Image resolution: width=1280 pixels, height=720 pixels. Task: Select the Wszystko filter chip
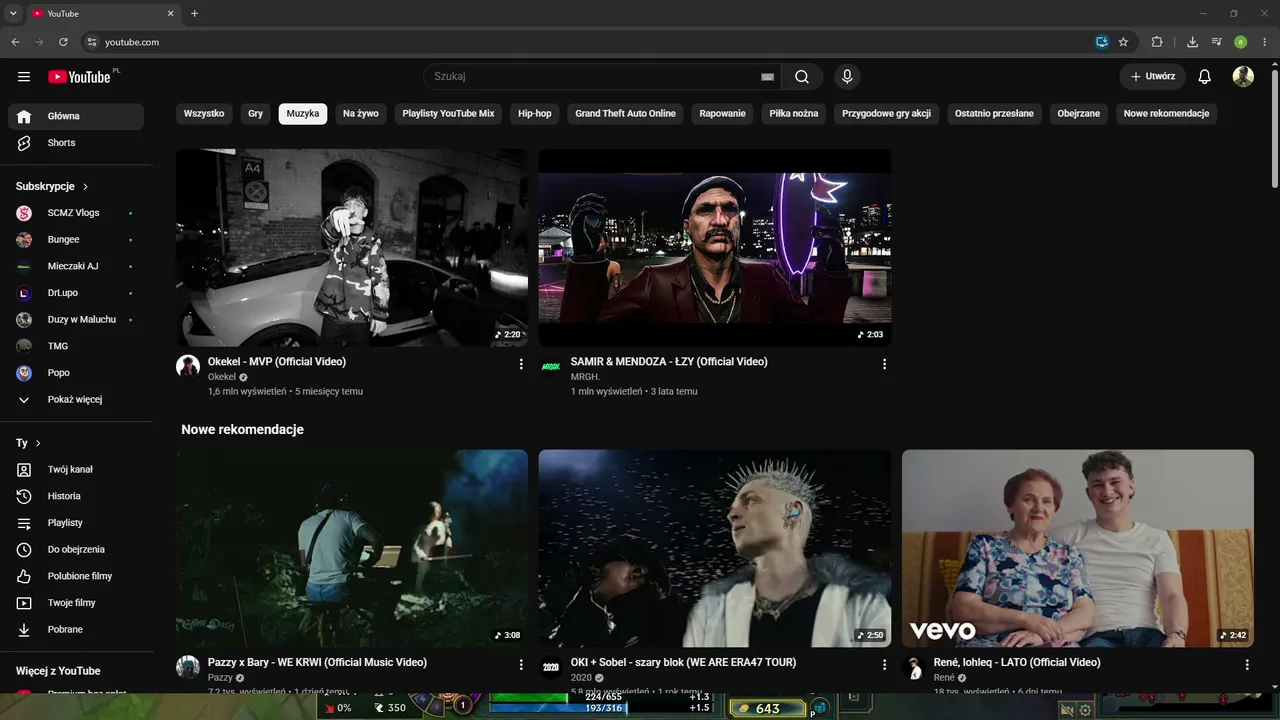click(204, 114)
